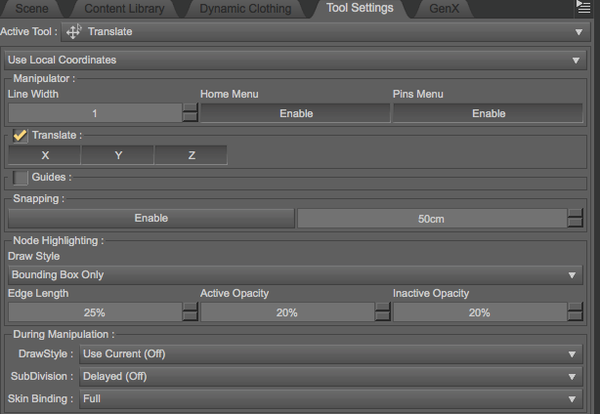Open the Active Tool dropdown
The image size is (600, 414).
(x=324, y=32)
